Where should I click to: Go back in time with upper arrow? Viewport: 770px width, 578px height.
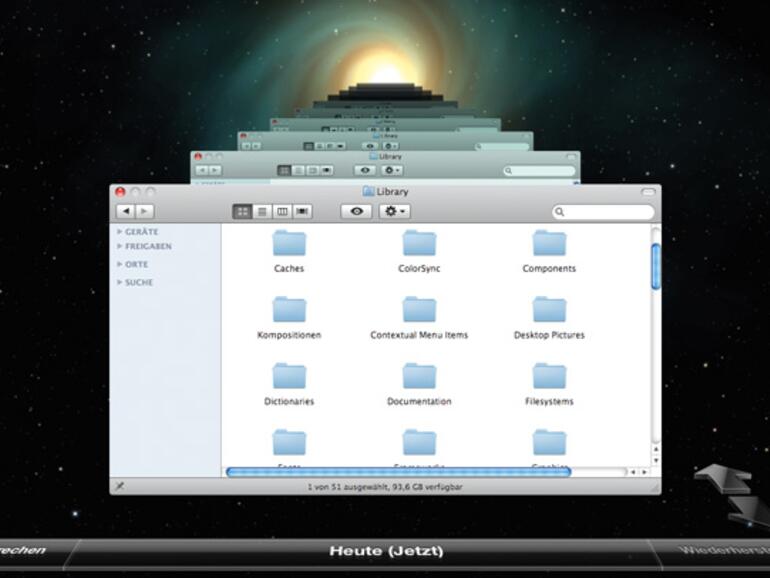click(723, 478)
